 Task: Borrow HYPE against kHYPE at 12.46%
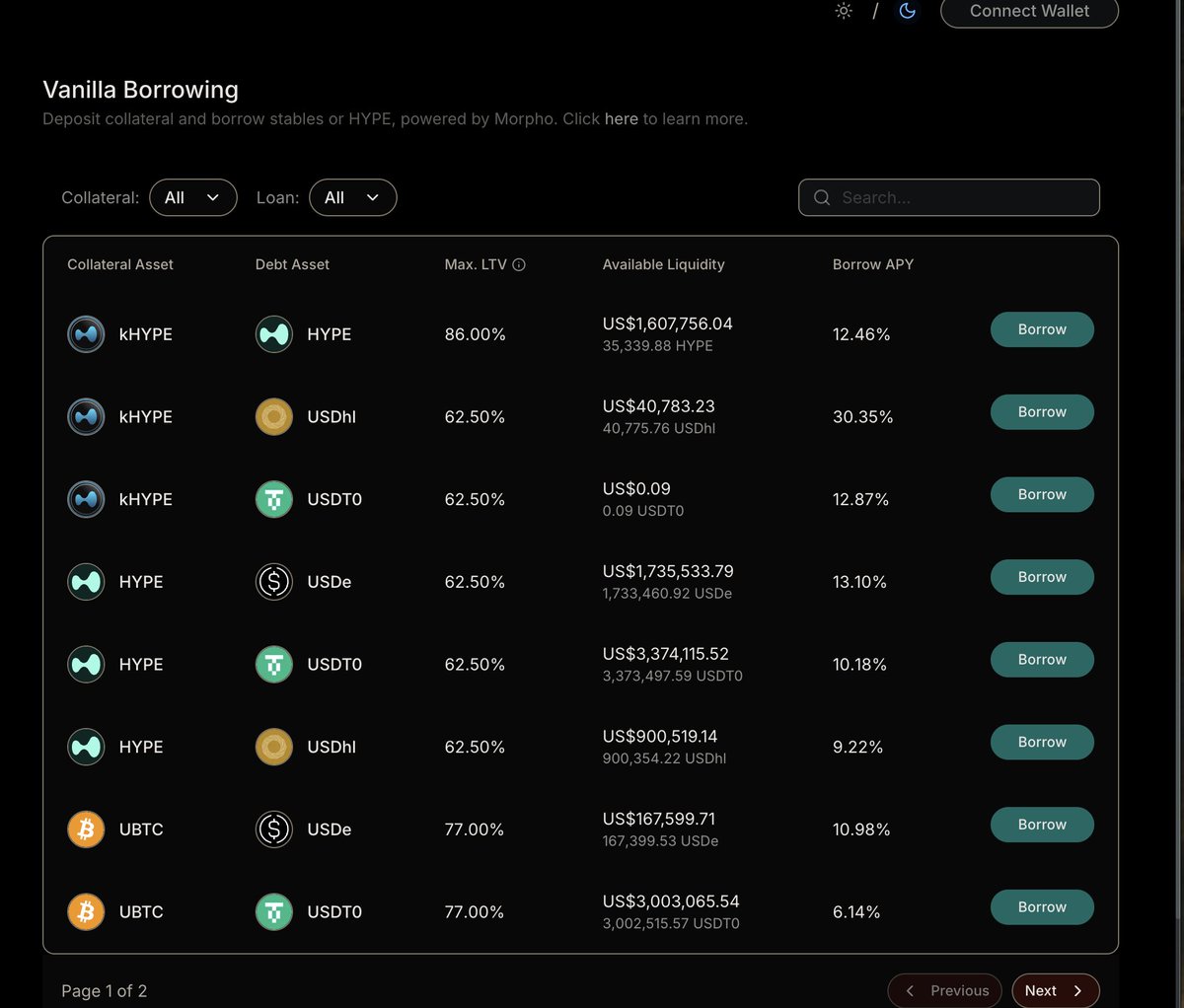[x=1042, y=329]
